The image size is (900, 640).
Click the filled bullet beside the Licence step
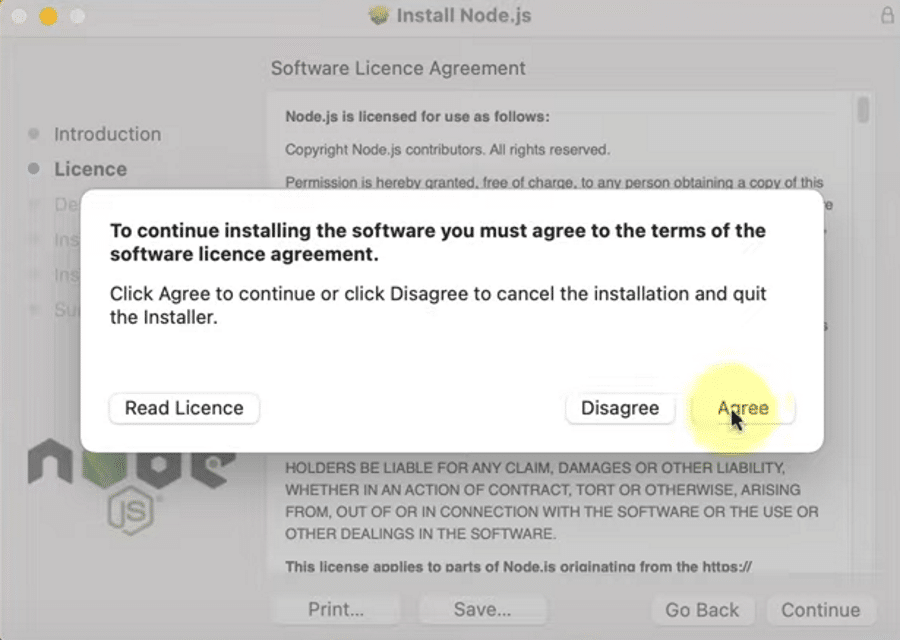point(33,170)
